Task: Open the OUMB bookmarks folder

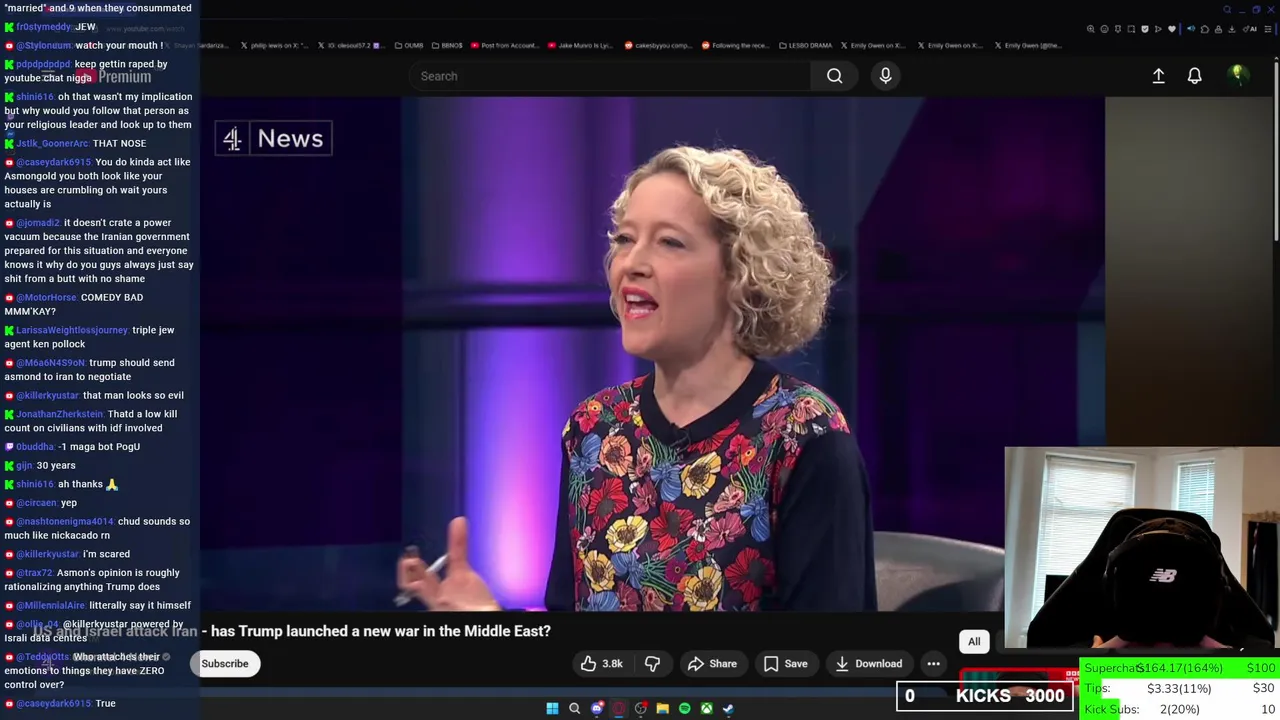Action: point(409,45)
